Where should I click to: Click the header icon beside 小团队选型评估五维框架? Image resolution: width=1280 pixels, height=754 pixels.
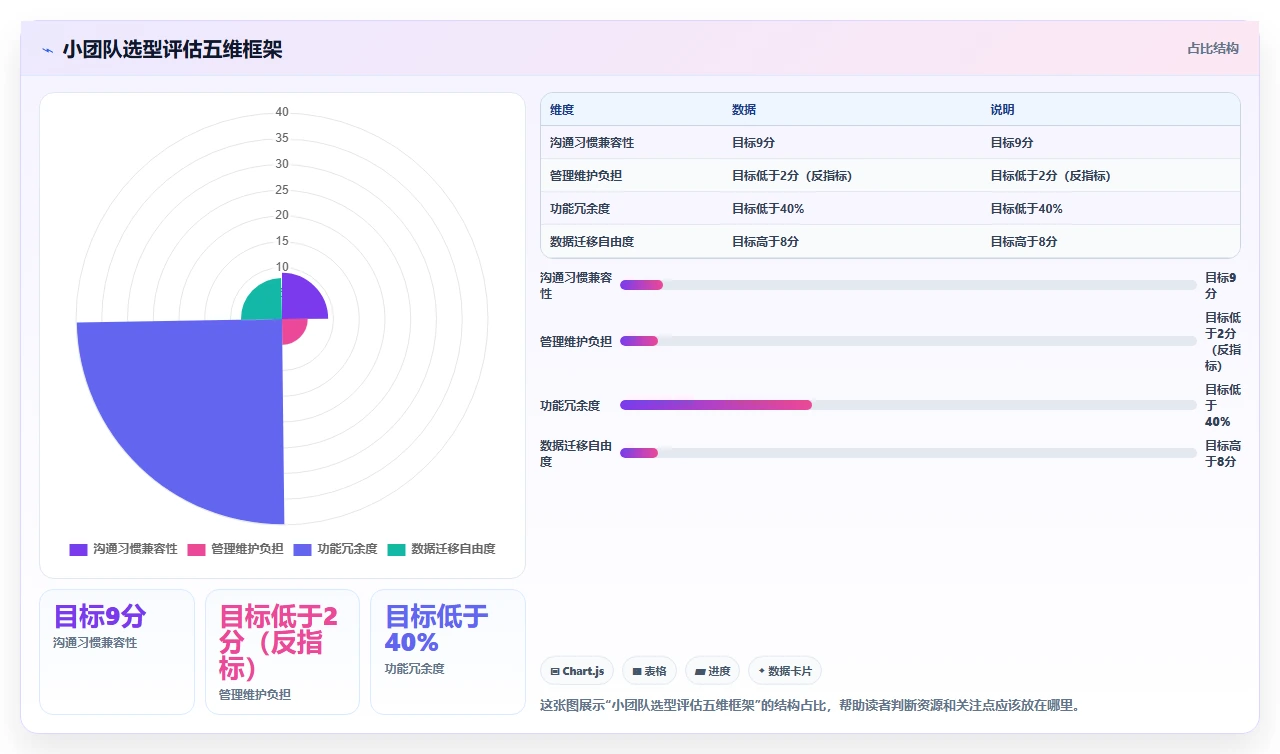[x=47, y=49]
